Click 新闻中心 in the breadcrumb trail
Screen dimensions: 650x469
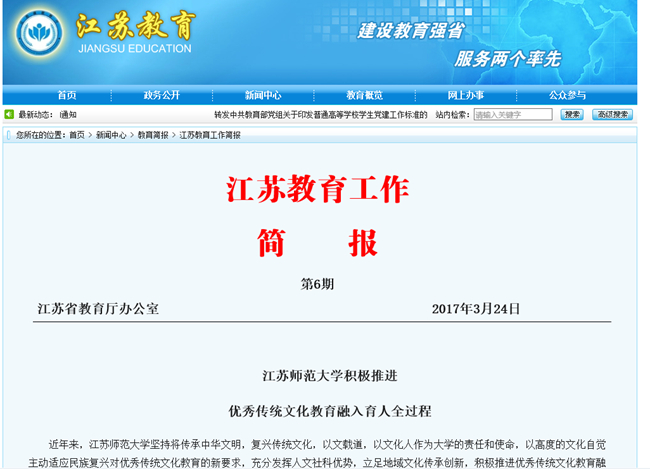tap(111, 134)
